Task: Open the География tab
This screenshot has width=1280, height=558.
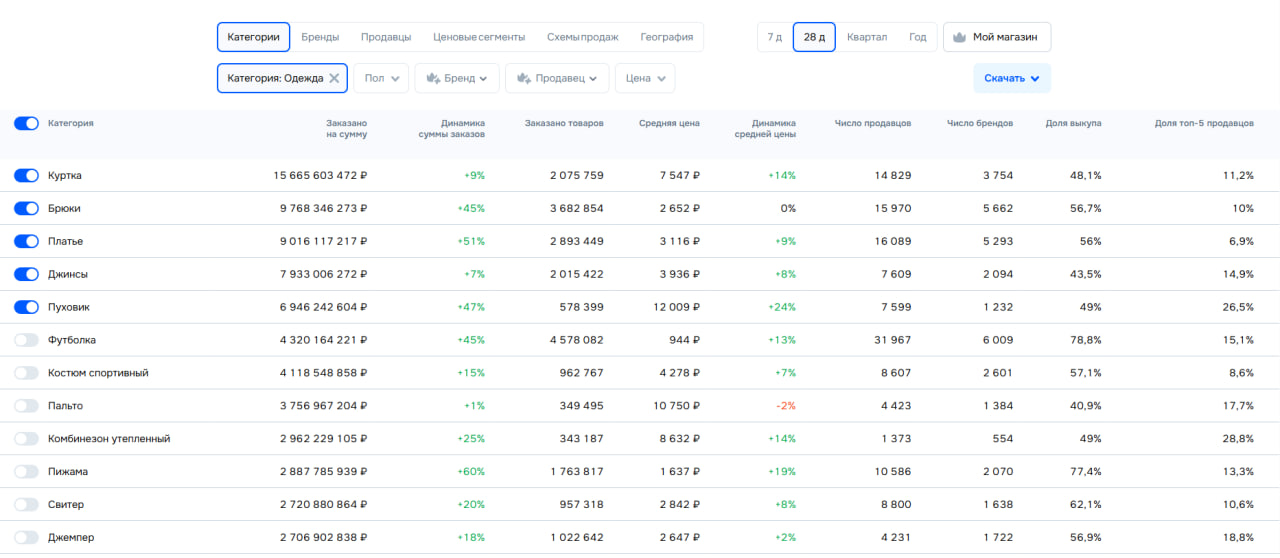Action: 666,37
